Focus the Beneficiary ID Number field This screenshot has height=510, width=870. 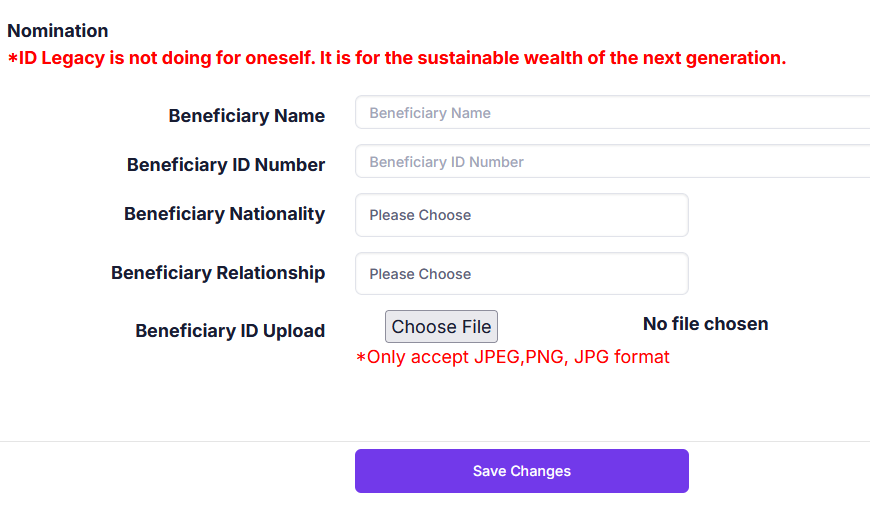click(612, 162)
